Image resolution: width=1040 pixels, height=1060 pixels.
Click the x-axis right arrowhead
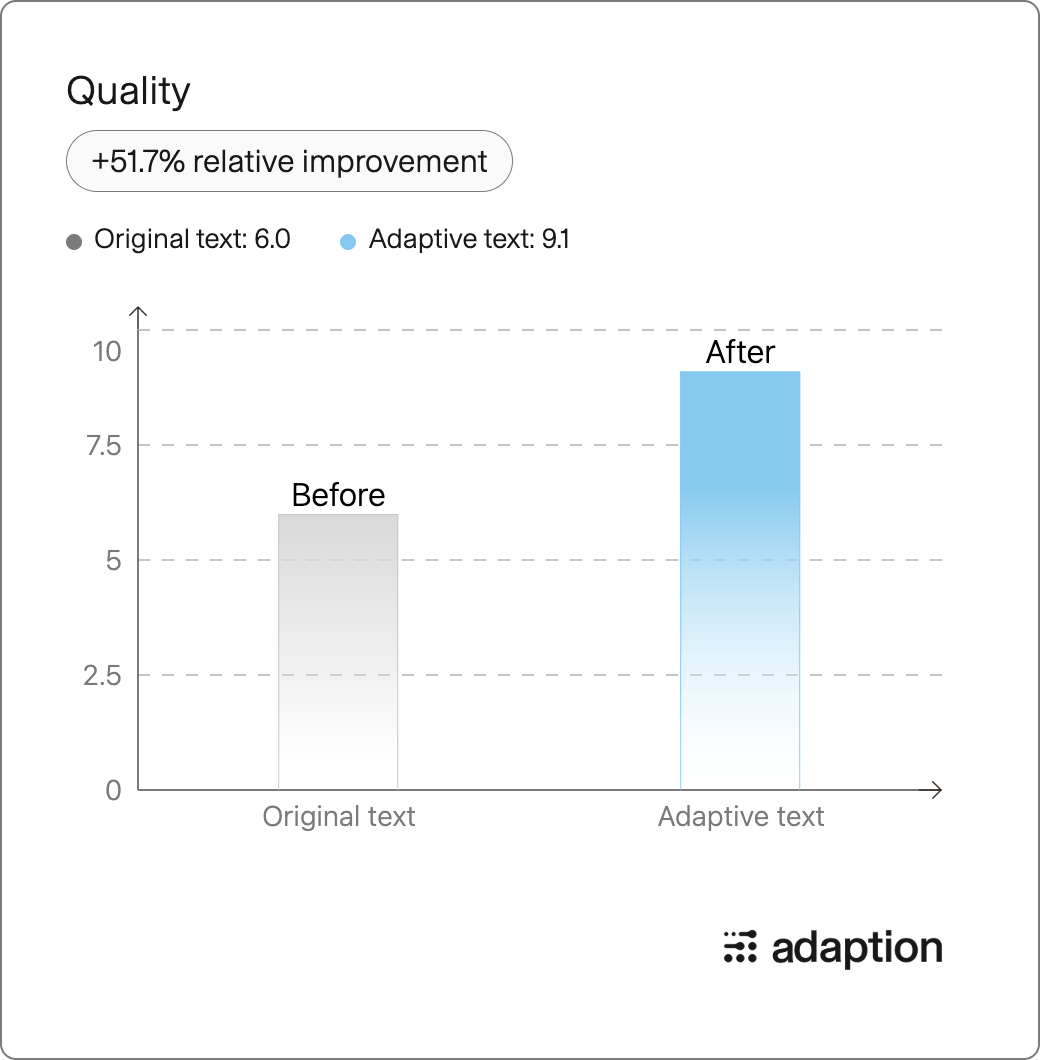[936, 790]
